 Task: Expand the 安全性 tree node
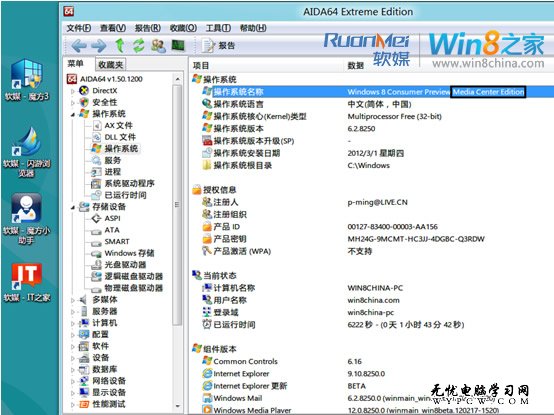(x=73, y=102)
